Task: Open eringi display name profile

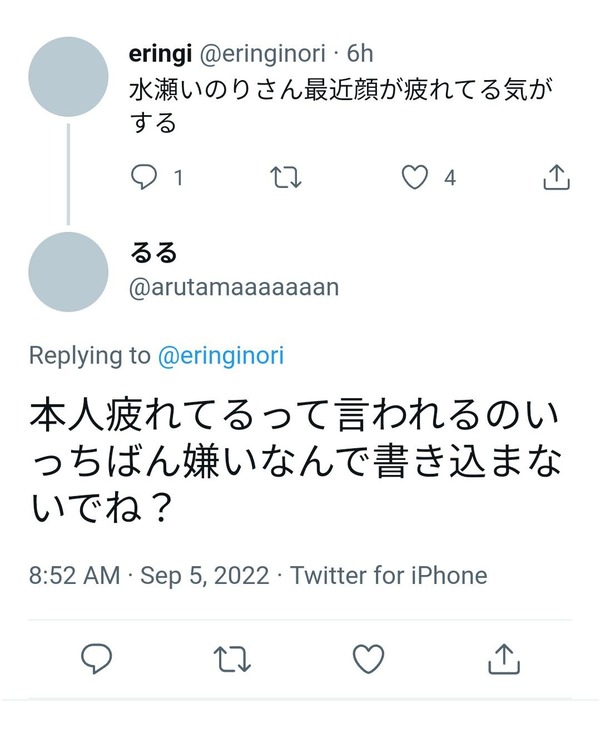Action: [160, 54]
